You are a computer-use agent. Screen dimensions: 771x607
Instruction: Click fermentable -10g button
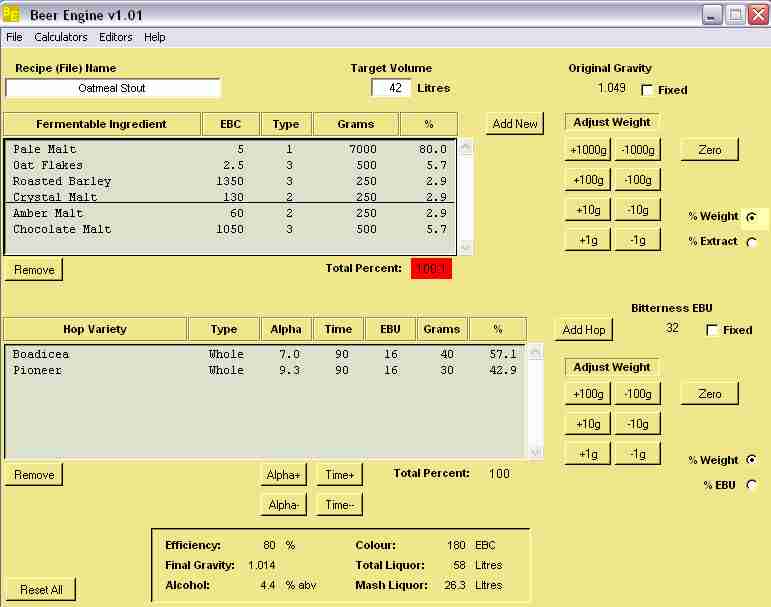(x=638, y=210)
